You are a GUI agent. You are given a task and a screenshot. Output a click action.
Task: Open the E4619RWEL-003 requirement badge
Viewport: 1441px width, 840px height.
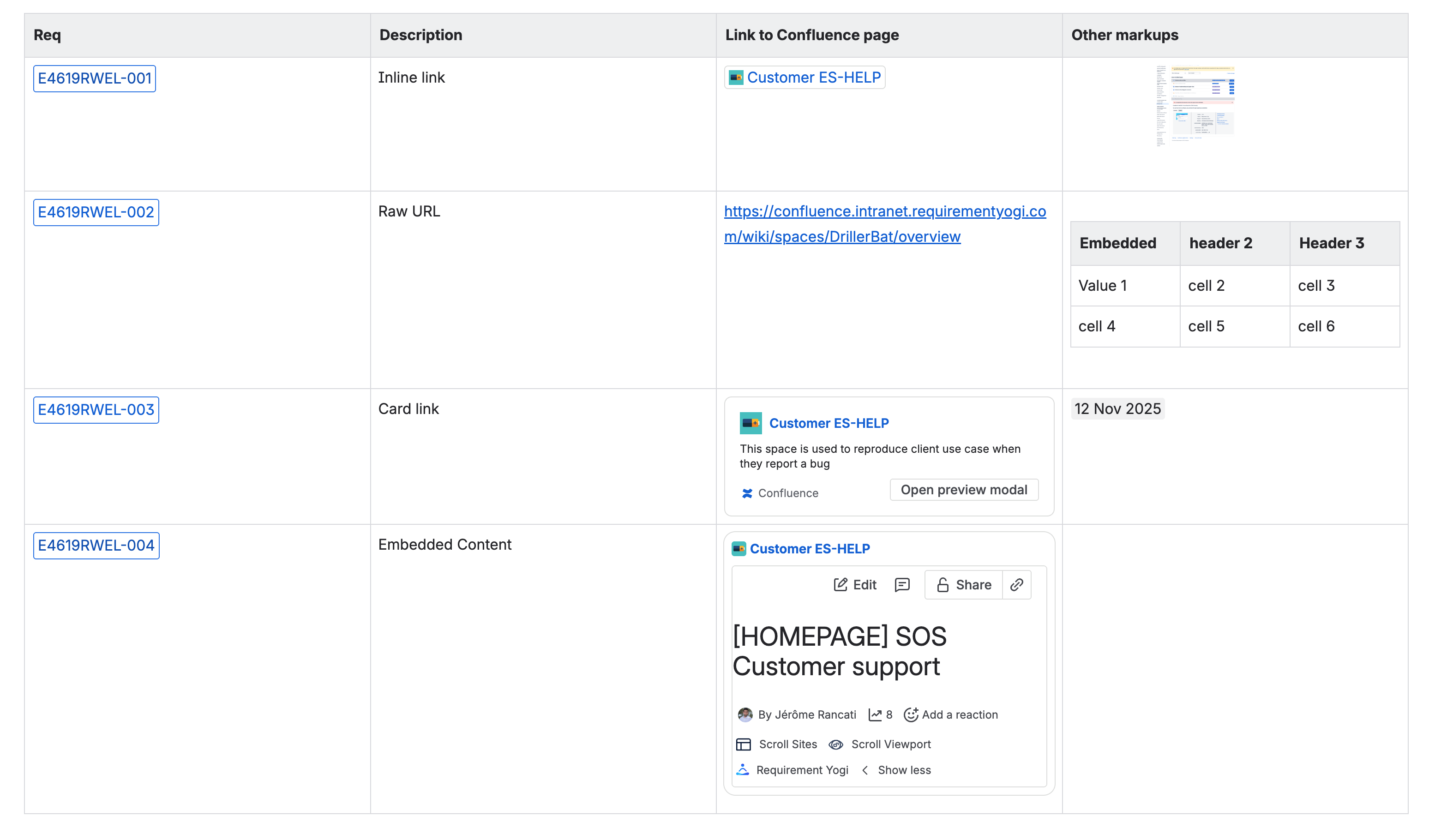[x=96, y=409]
